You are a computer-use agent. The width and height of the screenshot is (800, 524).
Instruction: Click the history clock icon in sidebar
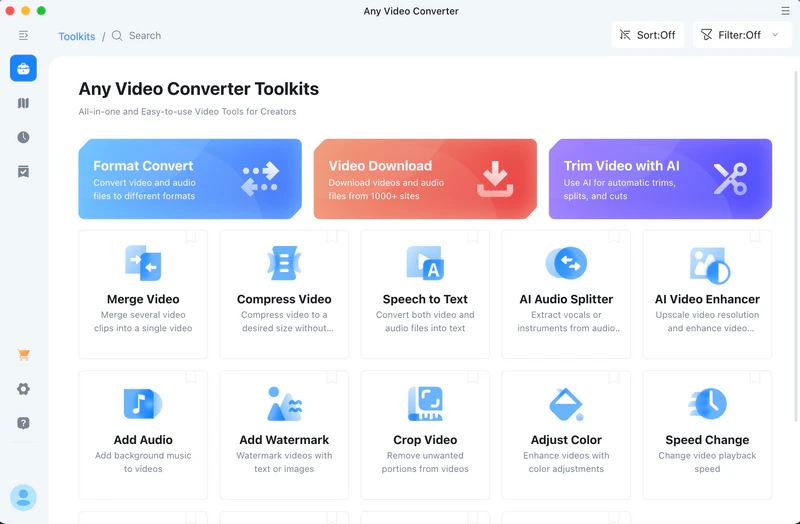(23, 137)
